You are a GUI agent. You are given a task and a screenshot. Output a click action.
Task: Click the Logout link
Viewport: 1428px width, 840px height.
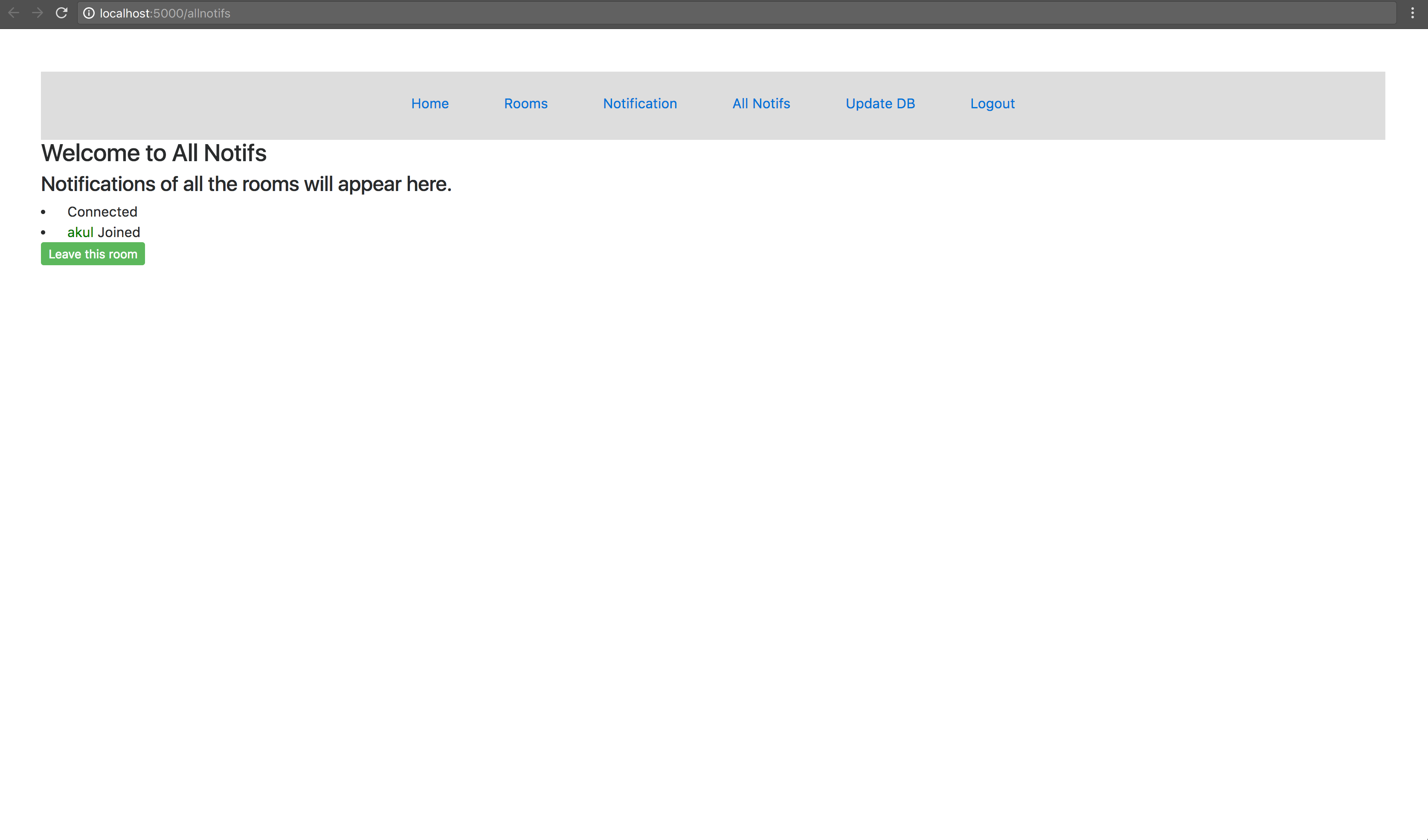click(992, 104)
